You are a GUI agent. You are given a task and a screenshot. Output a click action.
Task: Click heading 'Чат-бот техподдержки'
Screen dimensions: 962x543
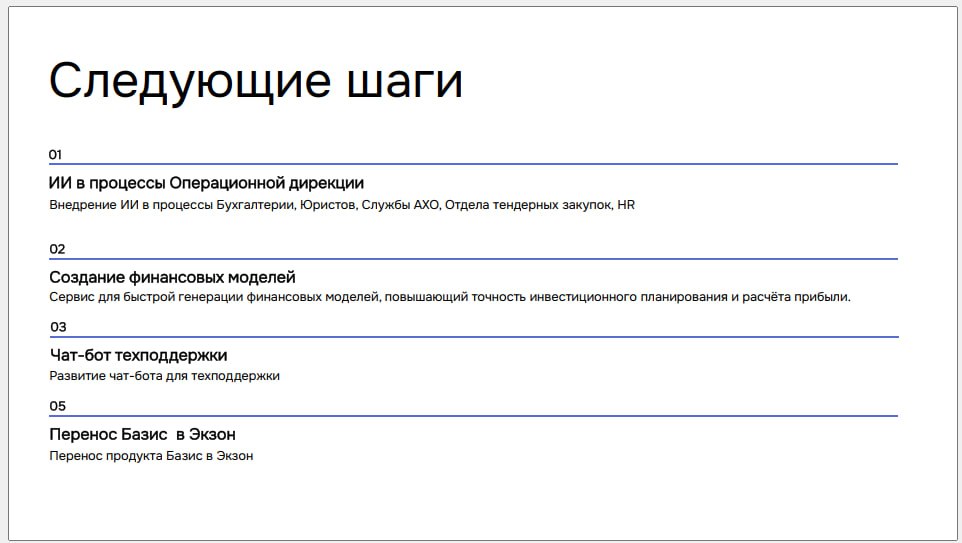tap(138, 355)
